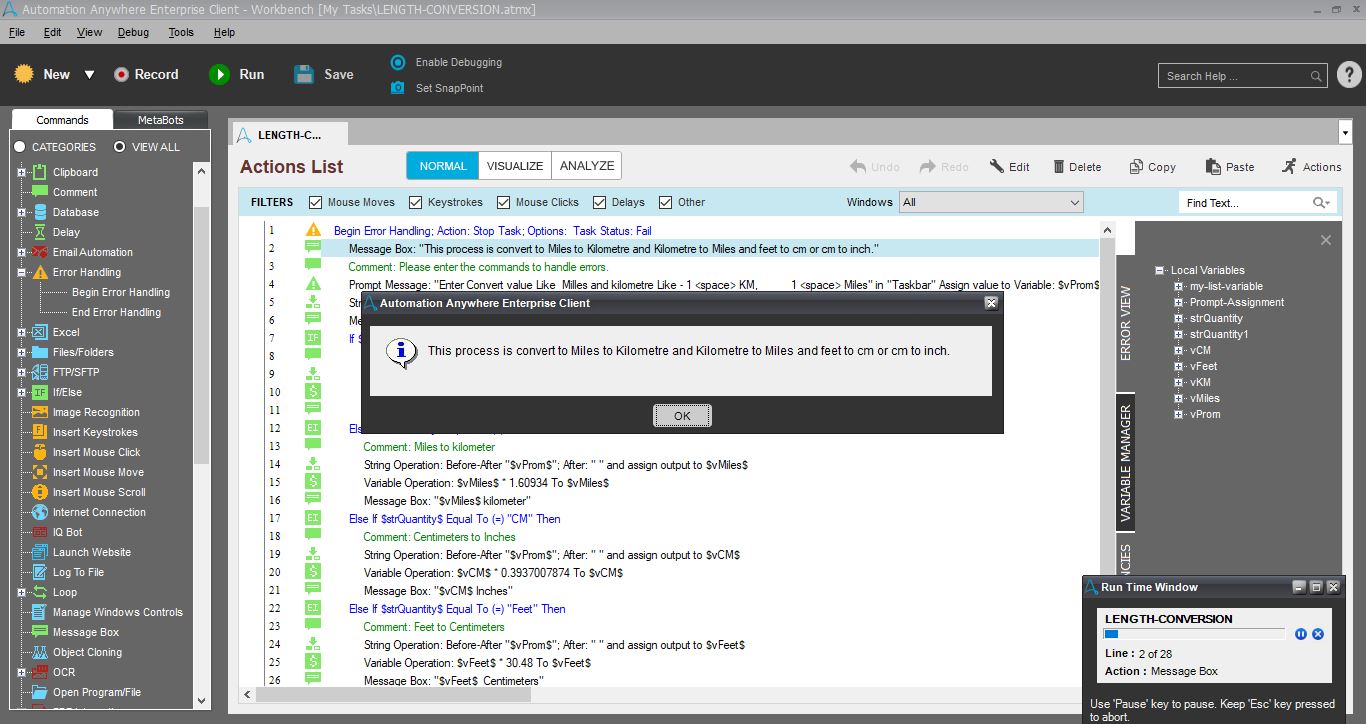Viewport: 1366px width, 724px height.
Task: Close the variable manager side panel
Action: click(x=1326, y=240)
